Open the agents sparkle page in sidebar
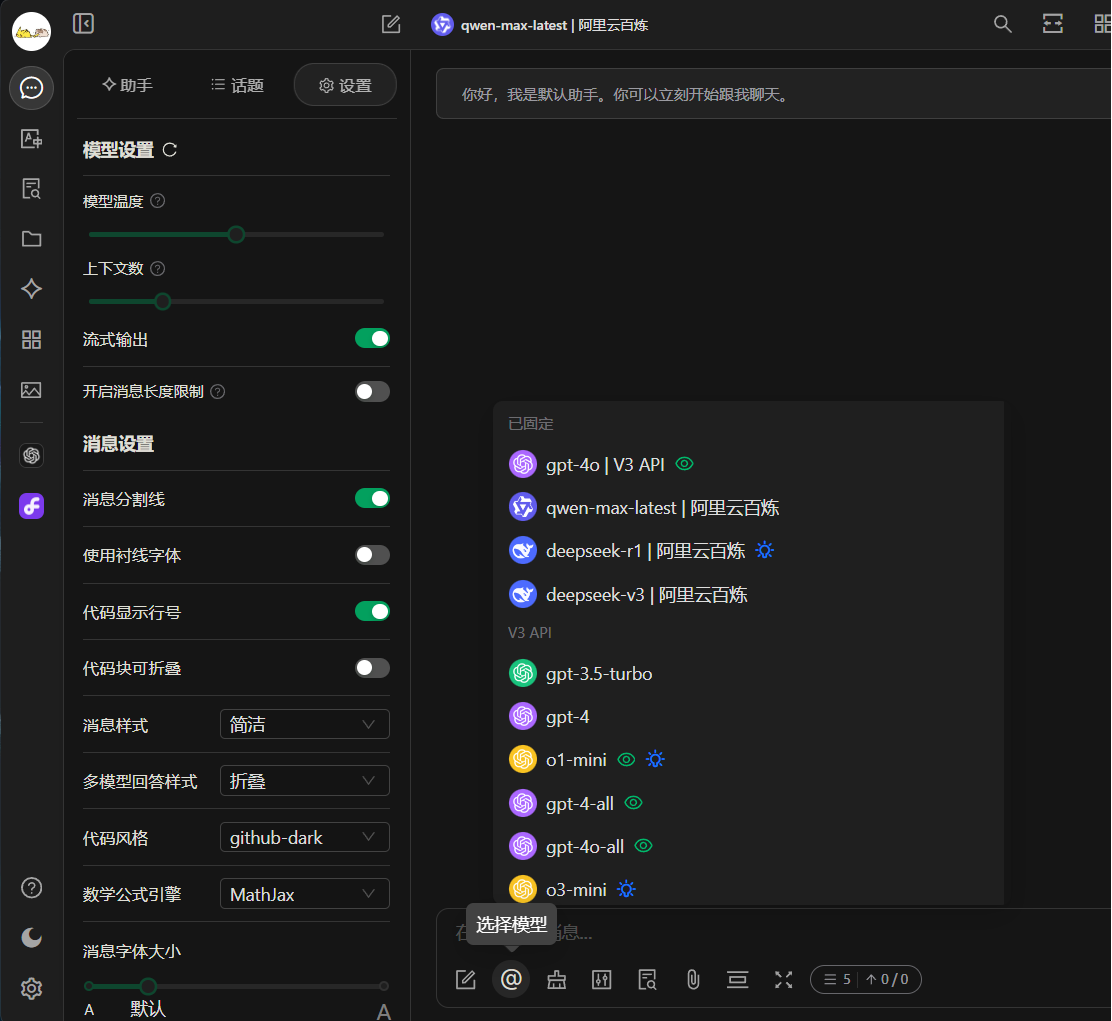 pyautogui.click(x=31, y=289)
